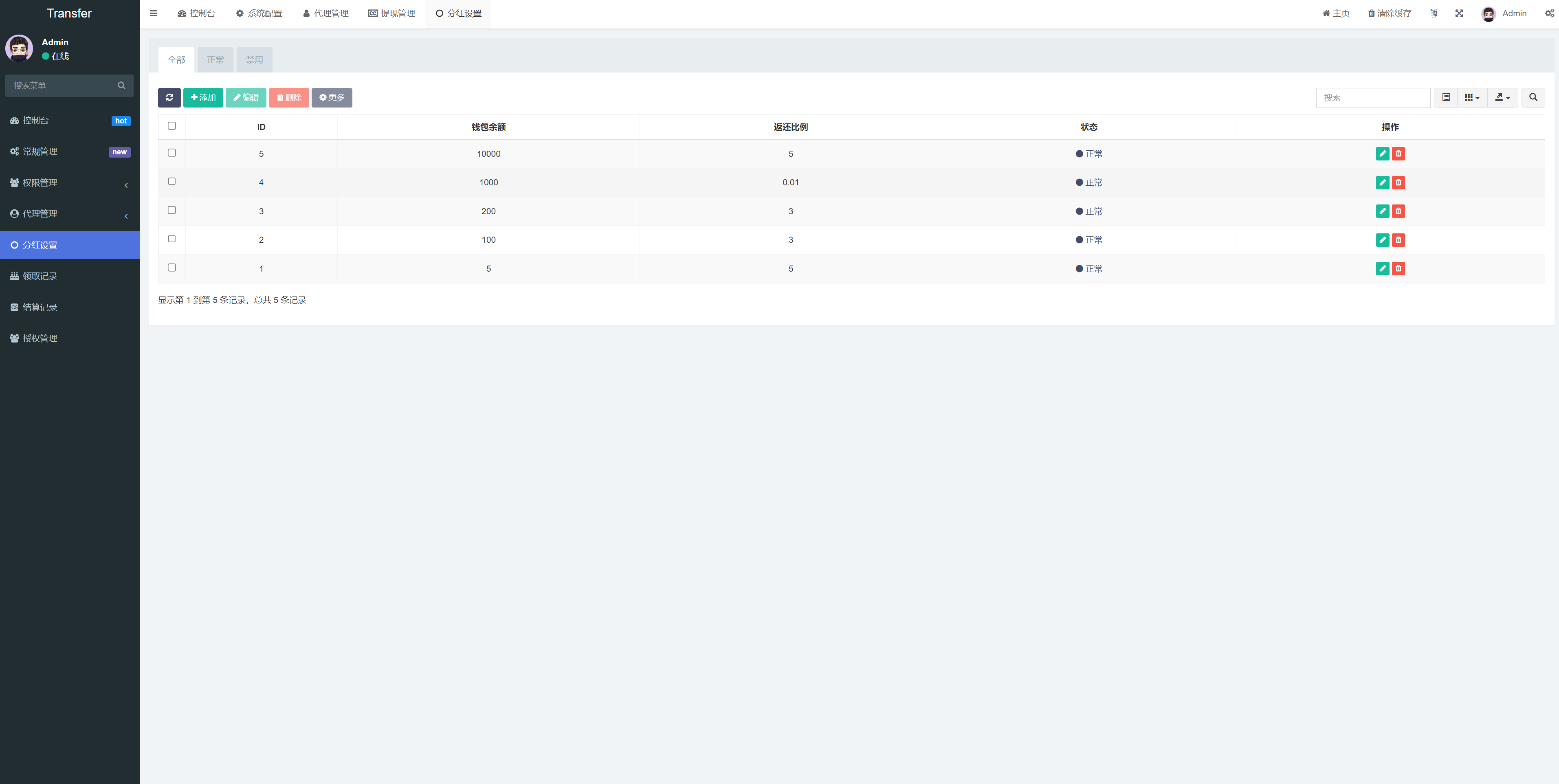The height and width of the screenshot is (784, 1559).
Task: Toggle the sidebar hamburger menu icon
Action: [x=154, y=13]
